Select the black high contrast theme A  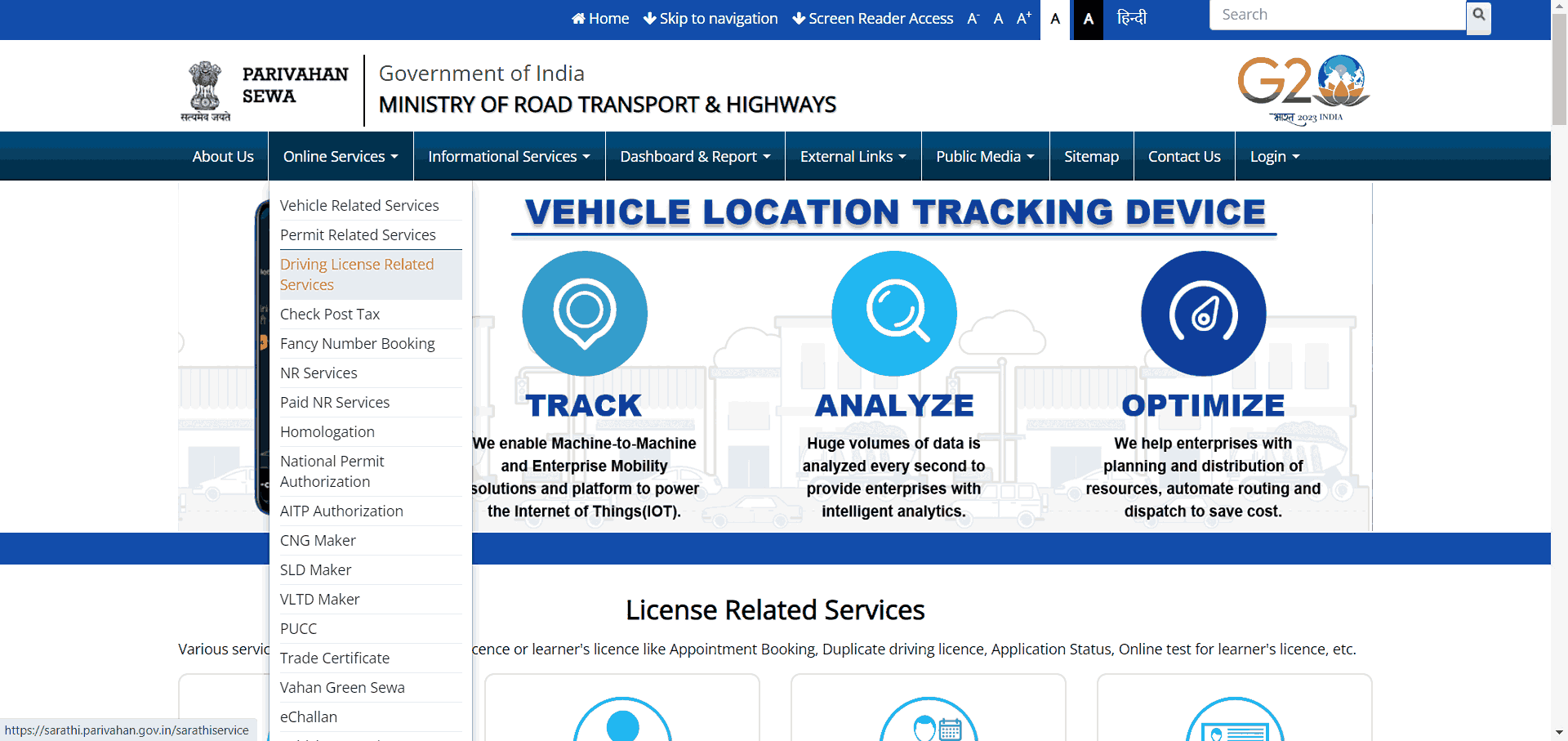(x=1088, y=19)
